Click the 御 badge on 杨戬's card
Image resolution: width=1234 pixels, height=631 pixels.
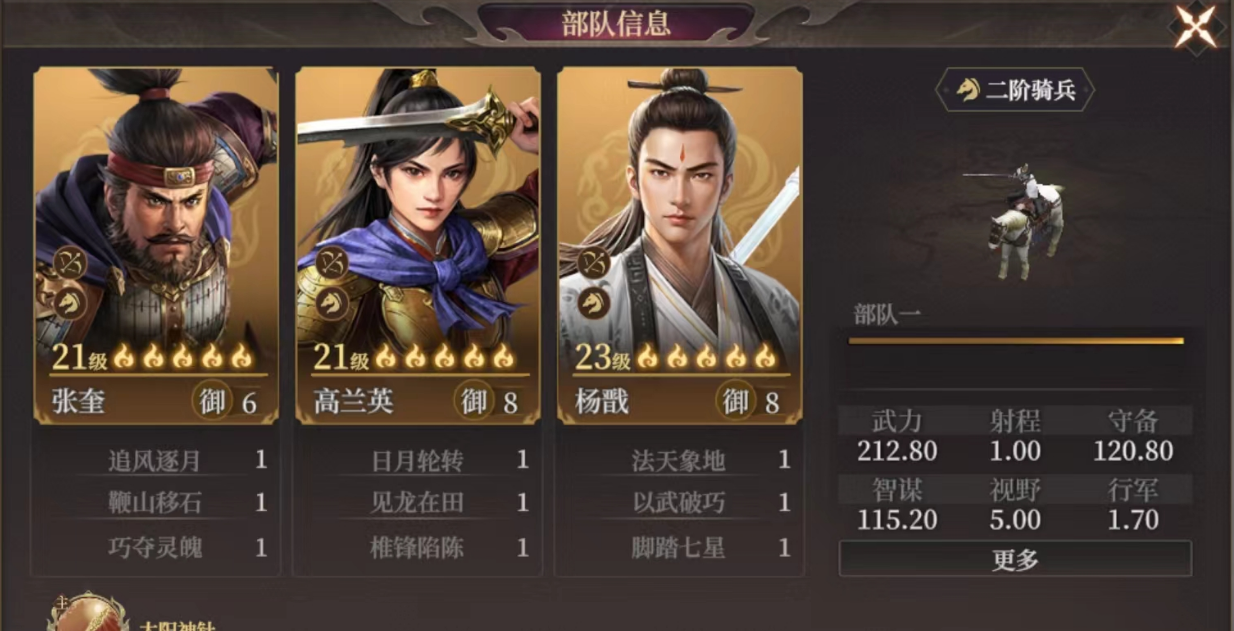click(736, 401)
